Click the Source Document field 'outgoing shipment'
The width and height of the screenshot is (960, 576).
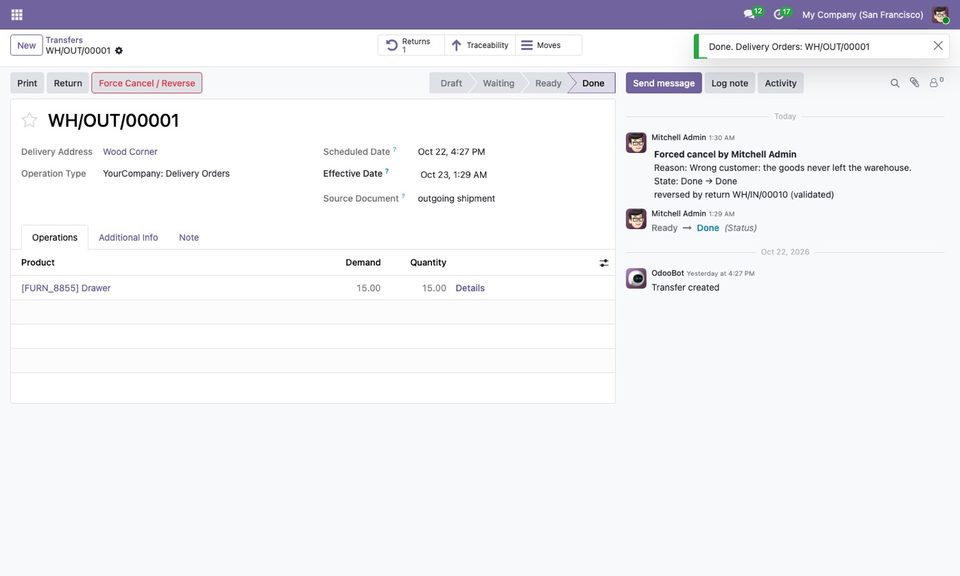point(456,198)
